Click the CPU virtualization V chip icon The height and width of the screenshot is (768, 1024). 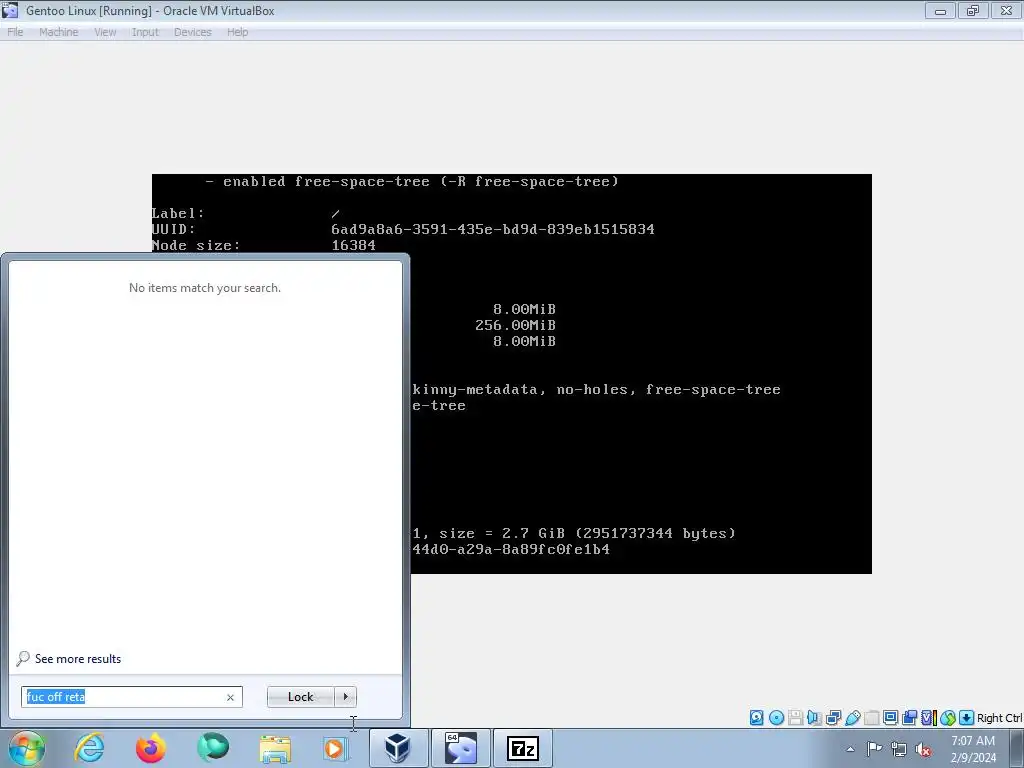928,718
